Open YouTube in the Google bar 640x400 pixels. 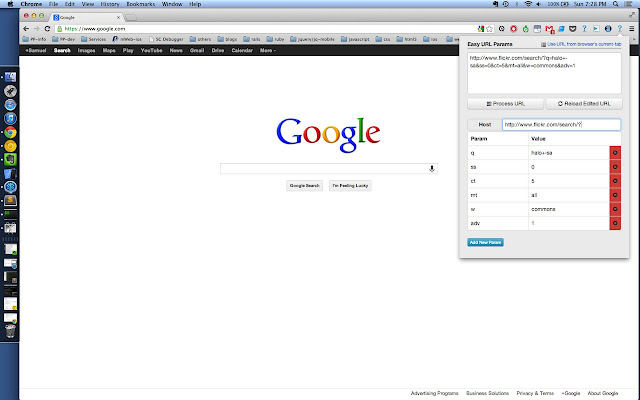[151, 50]
